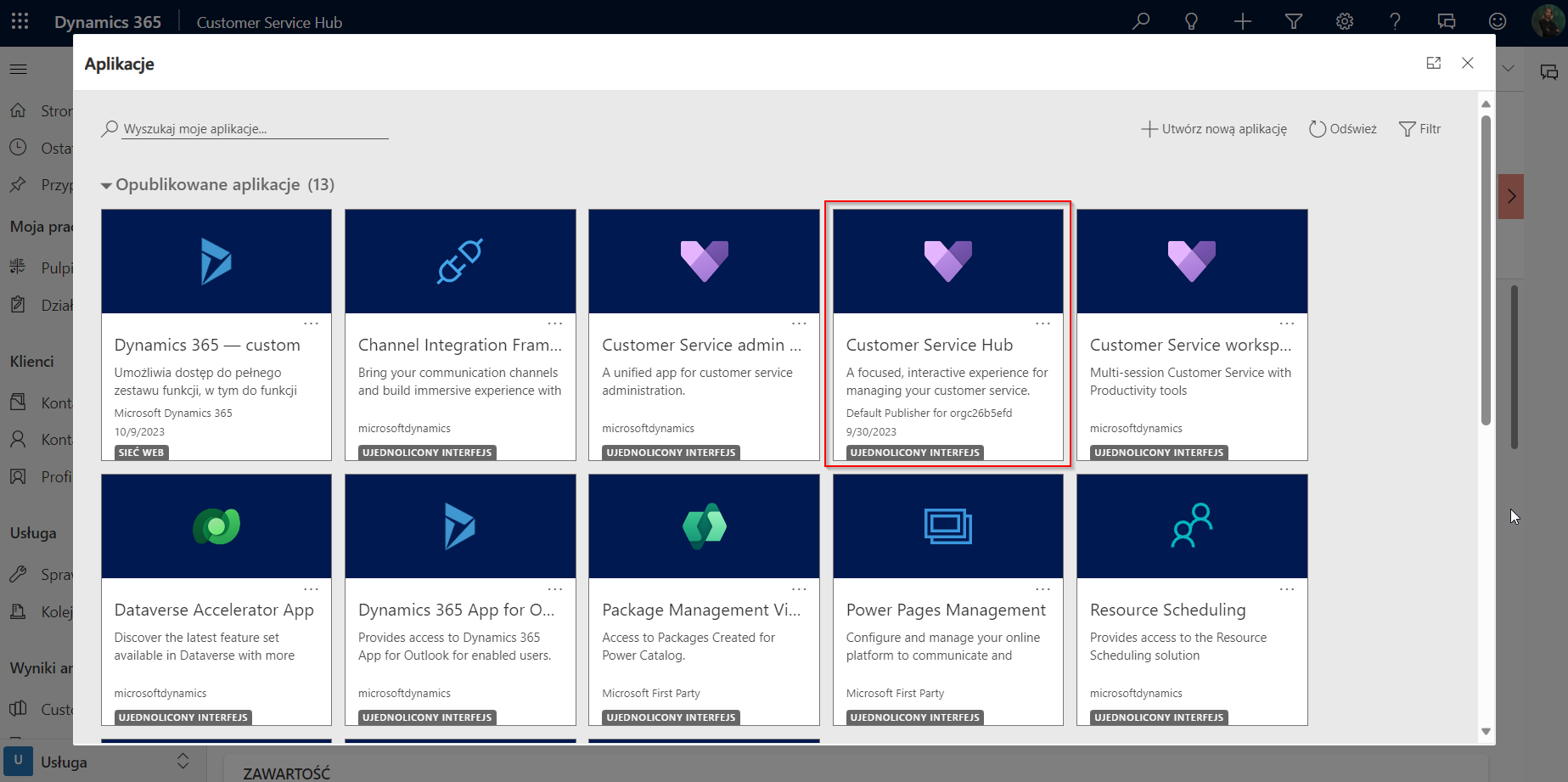Click the search magnifier in top bar
1568x782 pixels.
[1141, 21]
